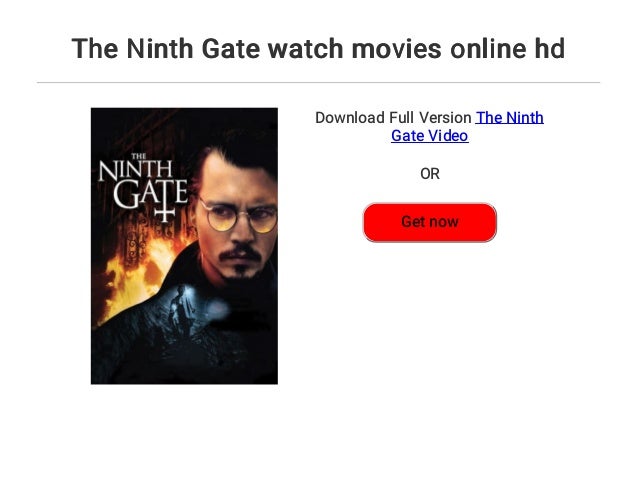Open The Ninth Gate movie poster thumbnail
The width and height of the screenshot is (638, 479).
[x=184, y=246]
